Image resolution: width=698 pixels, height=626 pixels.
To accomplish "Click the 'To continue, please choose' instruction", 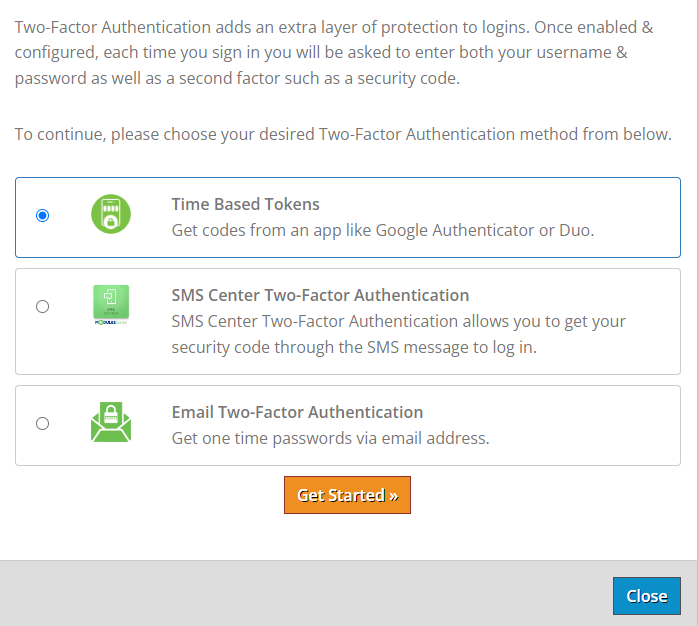I will click(x=343, y=134).
